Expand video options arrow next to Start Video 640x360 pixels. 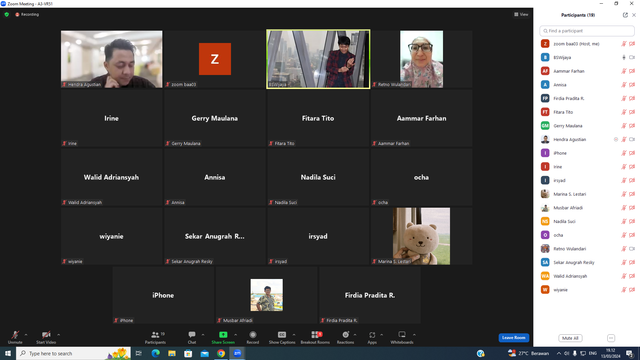[58, 335]
